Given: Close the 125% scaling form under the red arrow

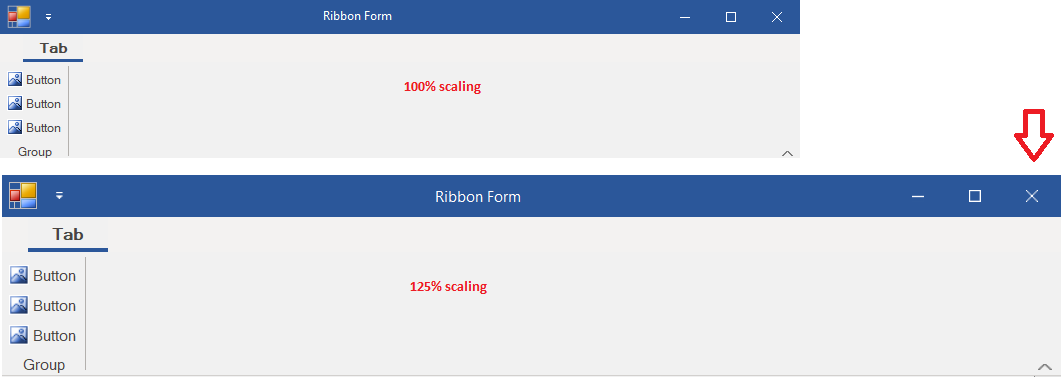Looking at the screenshot, I should [1032, 196].
